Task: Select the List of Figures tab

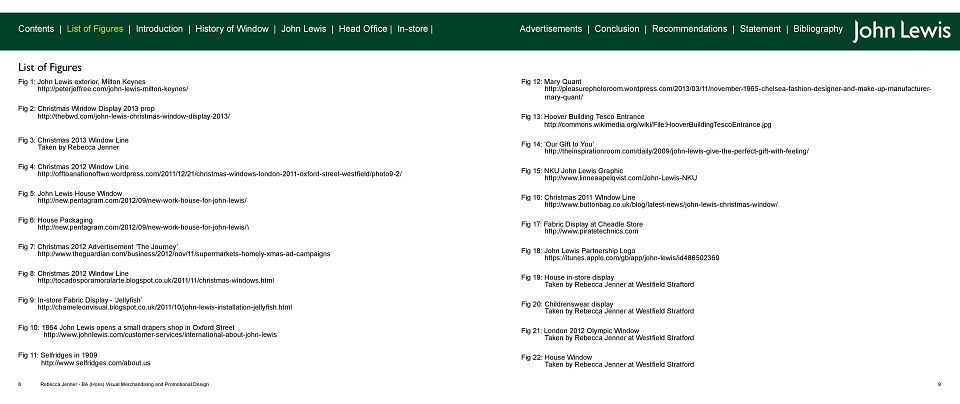Action: (95, 29)
